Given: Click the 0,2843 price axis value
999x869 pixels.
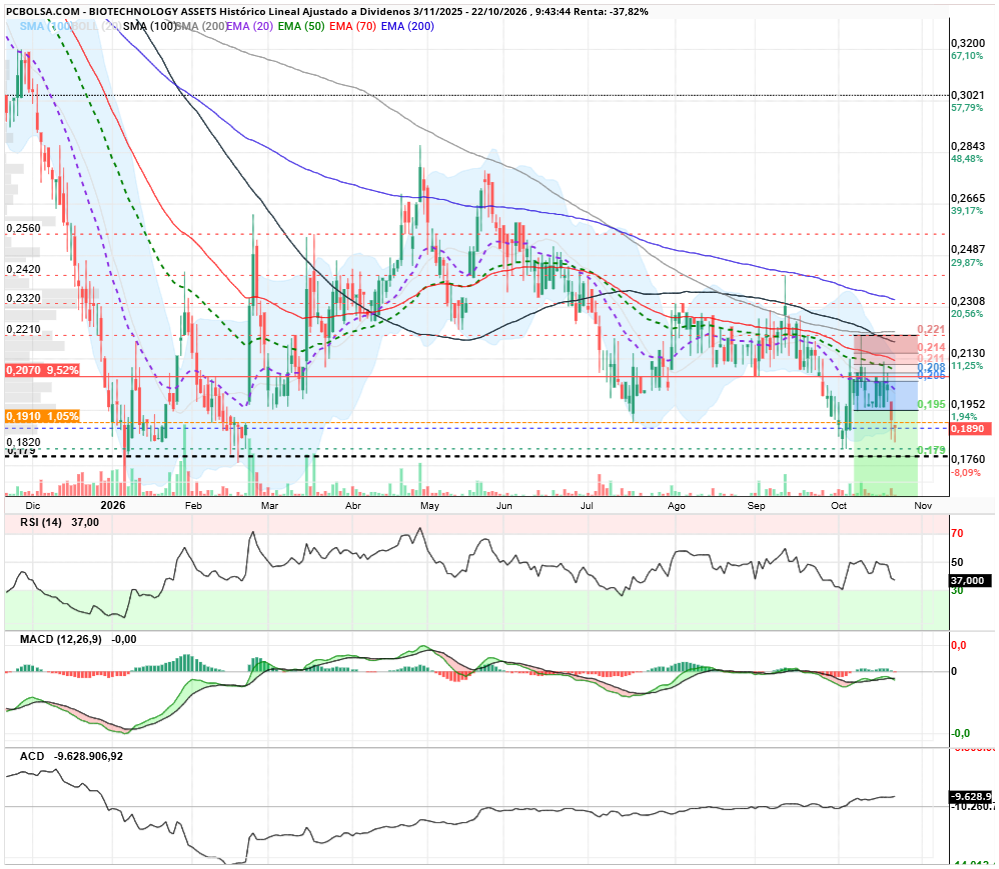Looking at the screenshot, I should click(x=967, y=147).
